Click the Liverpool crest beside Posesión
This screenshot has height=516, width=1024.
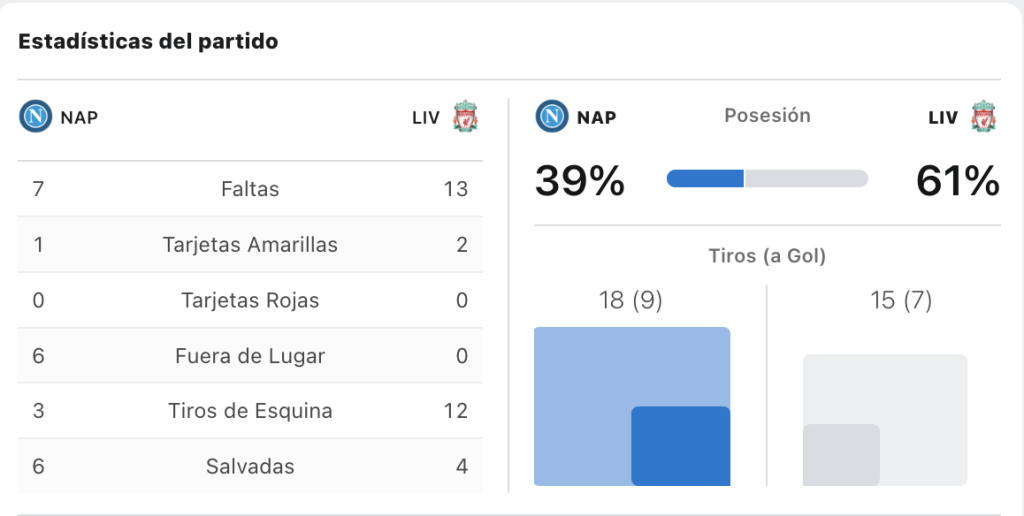[983, 117]
